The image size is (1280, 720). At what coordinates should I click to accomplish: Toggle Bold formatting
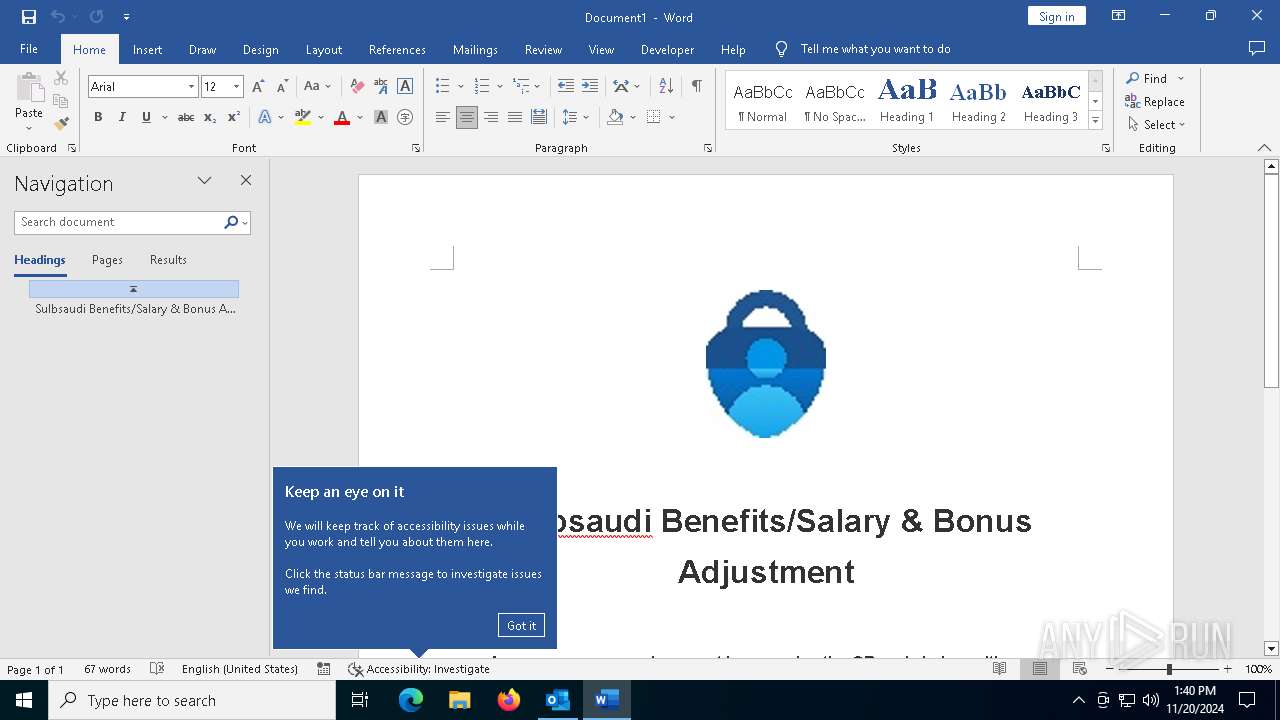click(x=98, y=117)
